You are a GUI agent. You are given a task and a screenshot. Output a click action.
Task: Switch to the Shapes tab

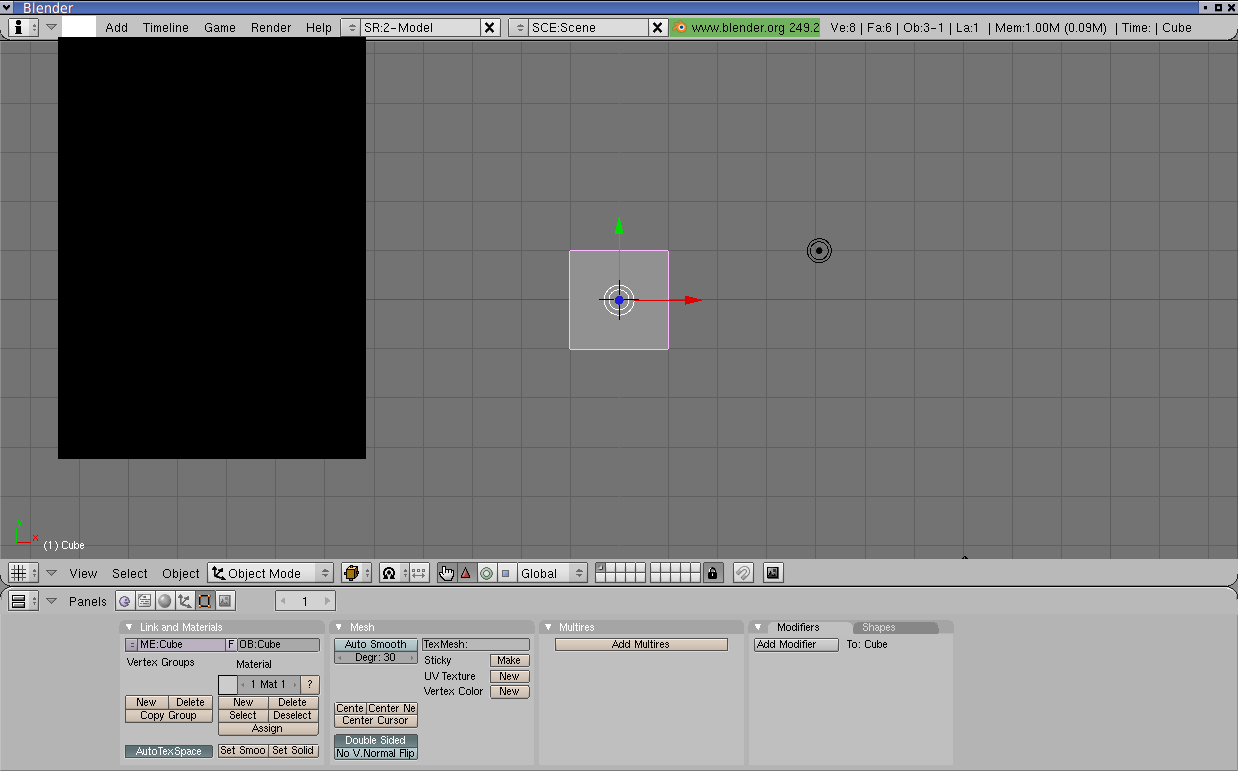tap(879, 627)
